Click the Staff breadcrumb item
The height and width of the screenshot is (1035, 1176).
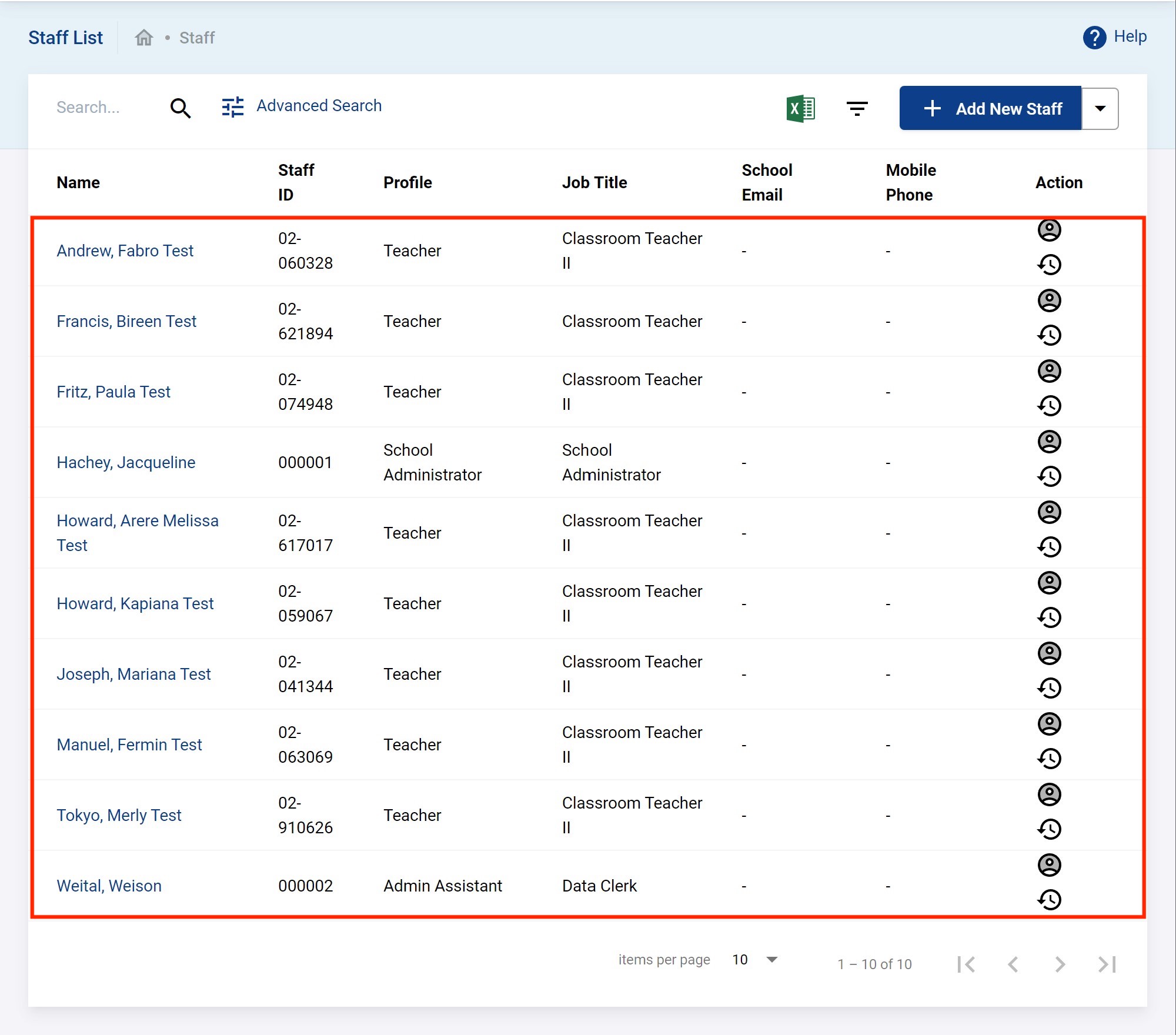[197, 38]
